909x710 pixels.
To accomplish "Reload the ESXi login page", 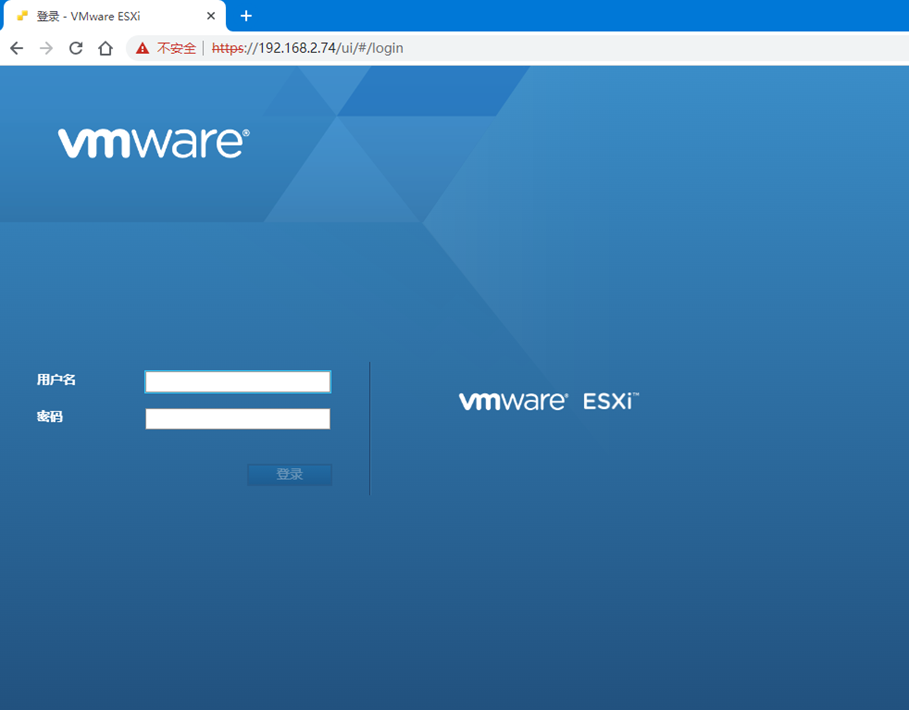I will click(76, 48).
